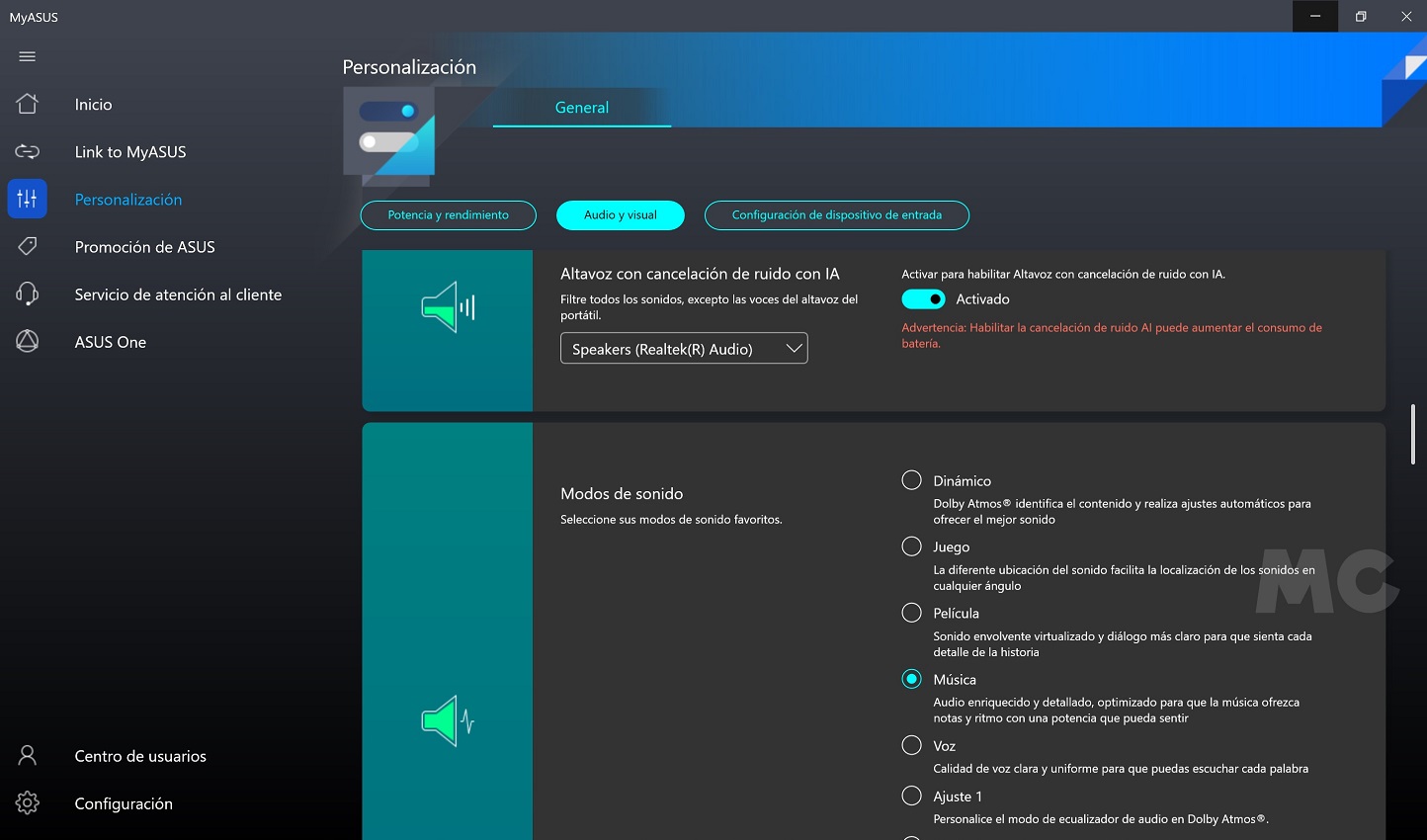This screenshot has width=1427, height=840.
Task: Select the Voz sound mode
Action: (911, 745)
